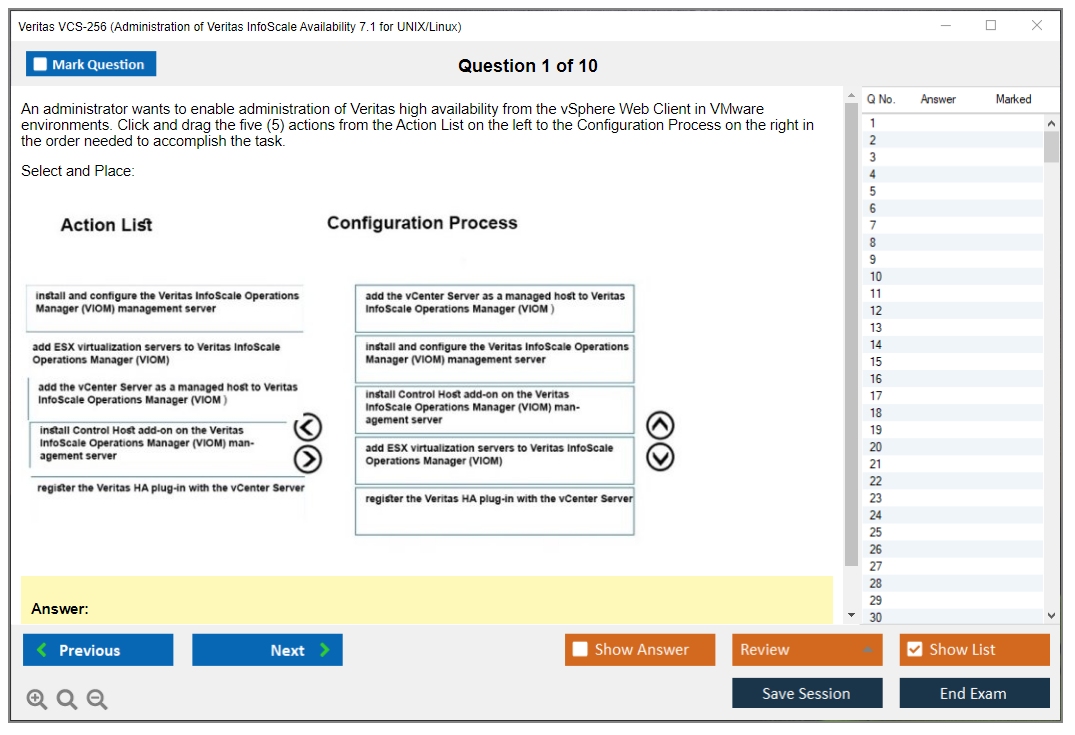Go to the Next question
The height and width of the screenshot is (735, 1075).
267,650
